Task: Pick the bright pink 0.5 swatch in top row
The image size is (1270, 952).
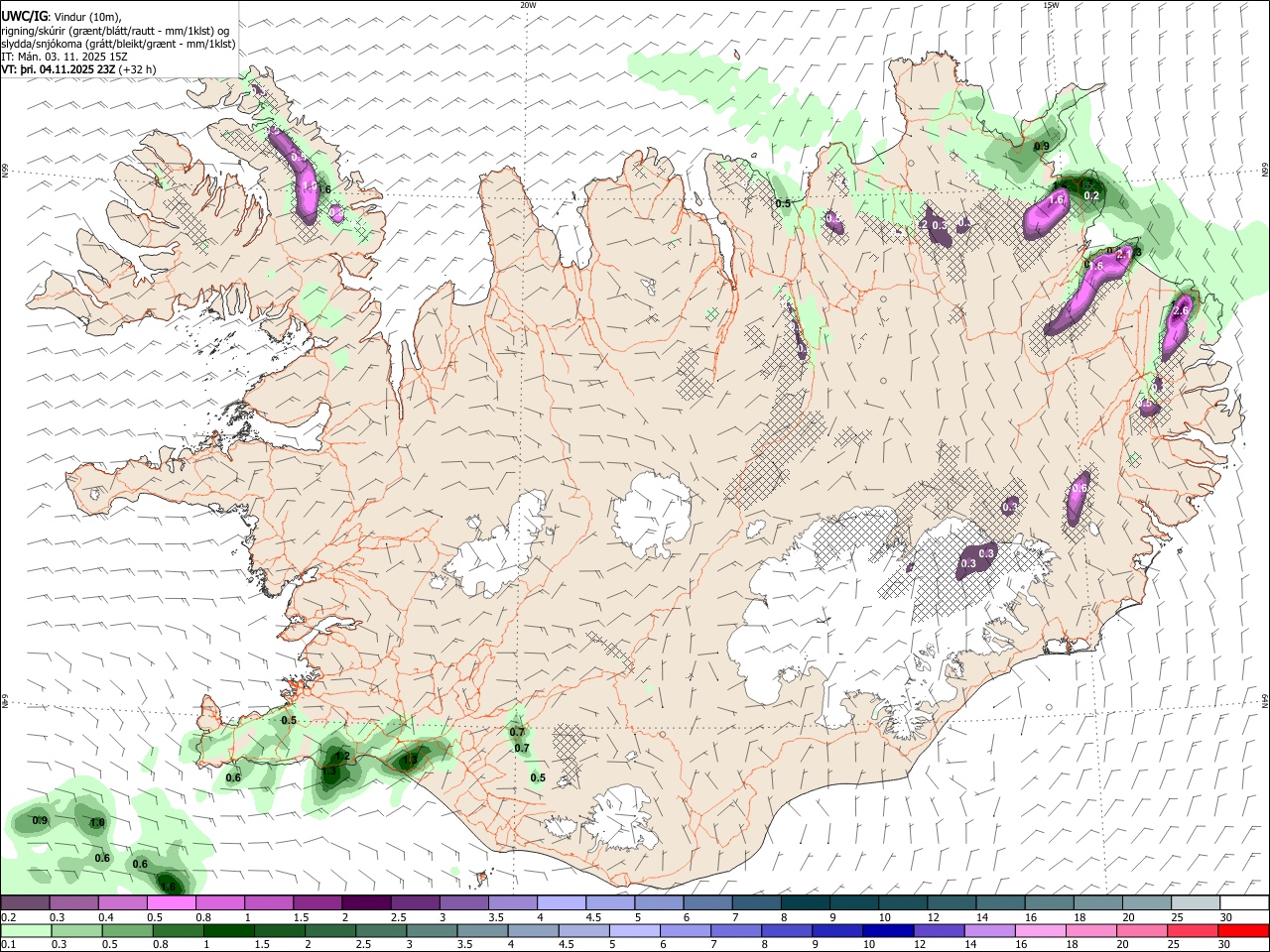Action: pyautogui.click(x=172, y=903)
